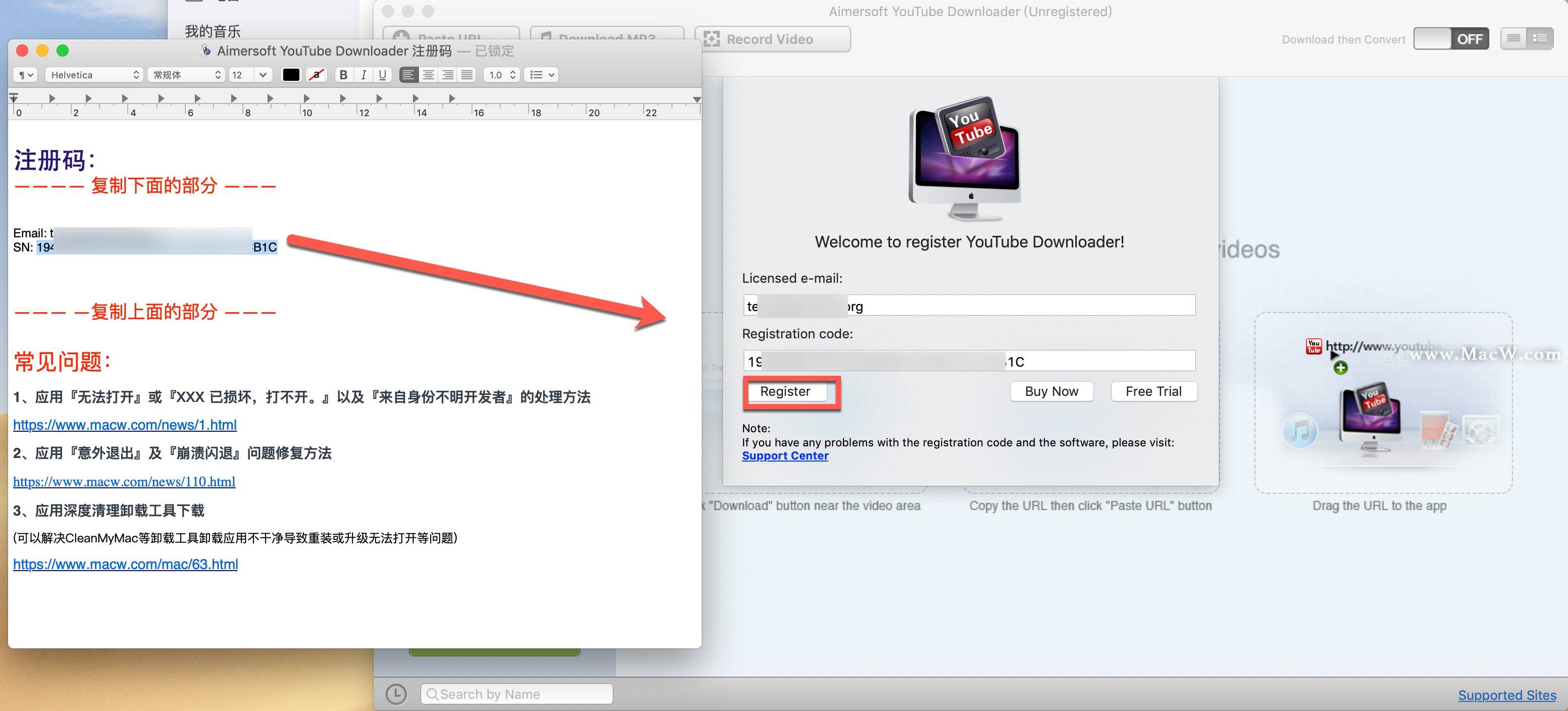The height and width of the screenshot is (711, 1568).
Task: Align text left
Action: click(408, 75)
